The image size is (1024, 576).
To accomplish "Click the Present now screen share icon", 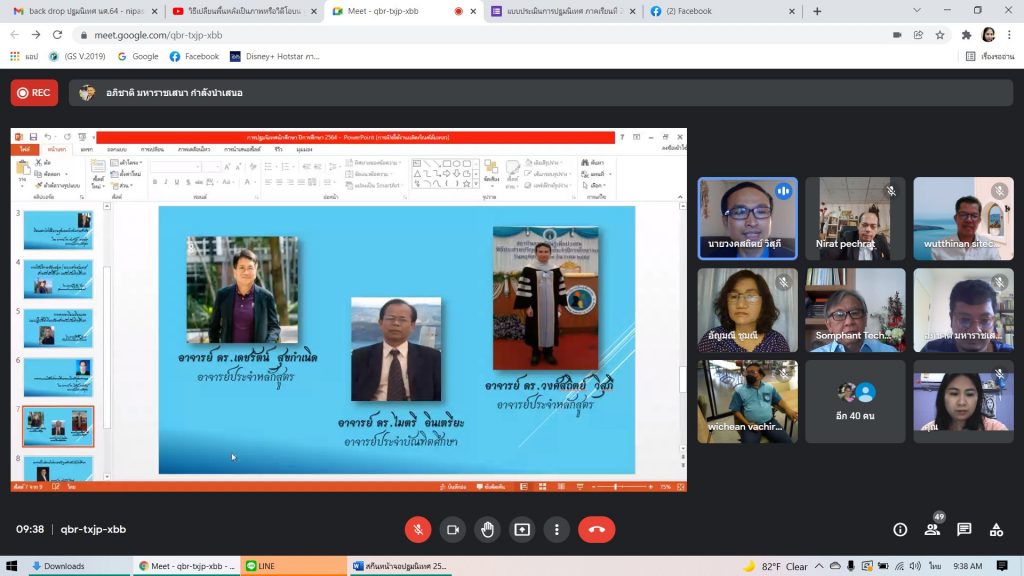I will pyautogui.click(x=522, y=529).
